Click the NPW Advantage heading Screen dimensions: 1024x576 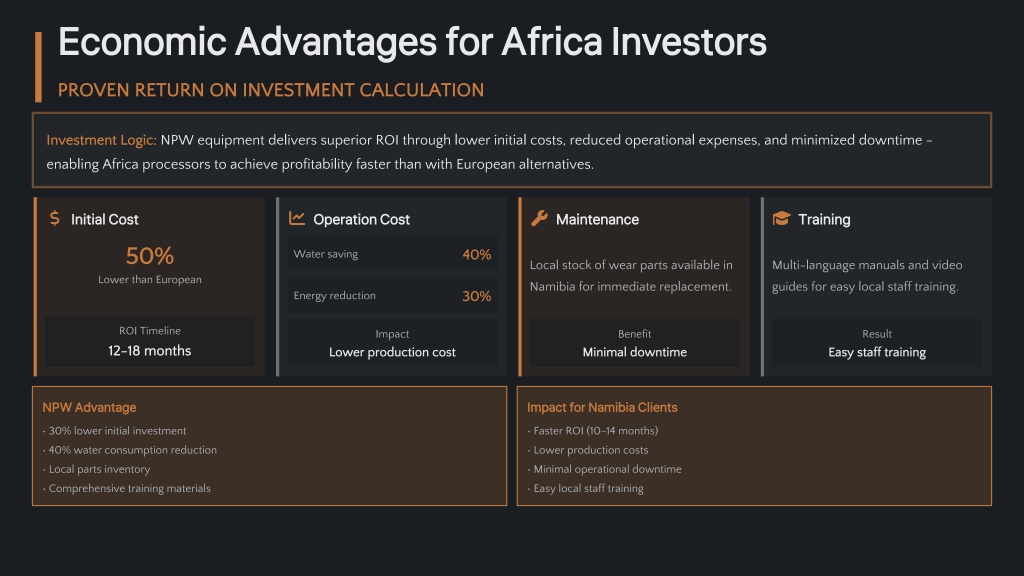tap(89, 407)
